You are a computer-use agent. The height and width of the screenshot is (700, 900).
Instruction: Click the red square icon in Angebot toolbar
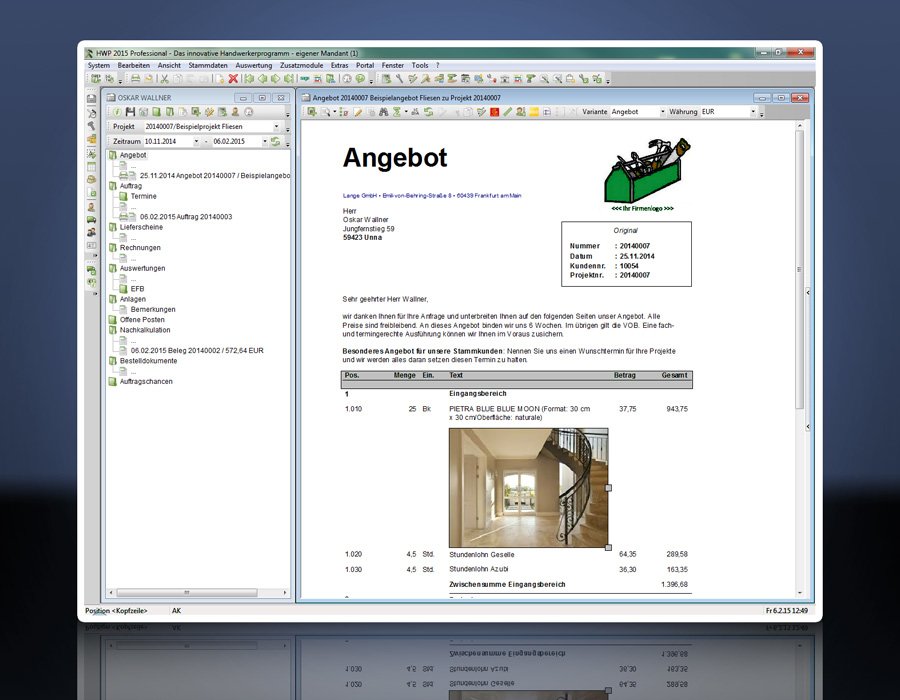point(495,112)
